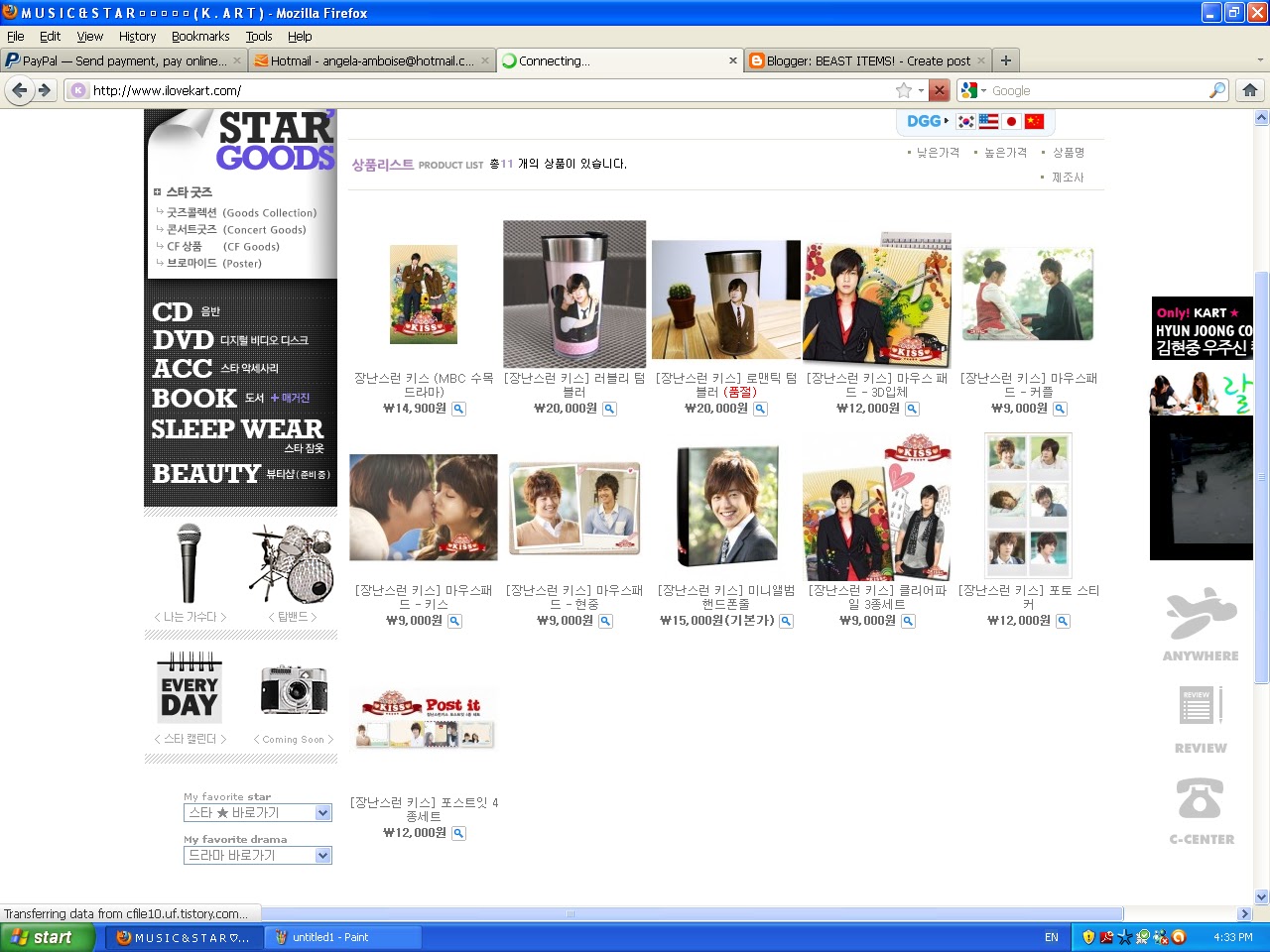The image size is (1270, 952).
Task: Click the Only KART Hyun Joong banner
Action: 1203,328
